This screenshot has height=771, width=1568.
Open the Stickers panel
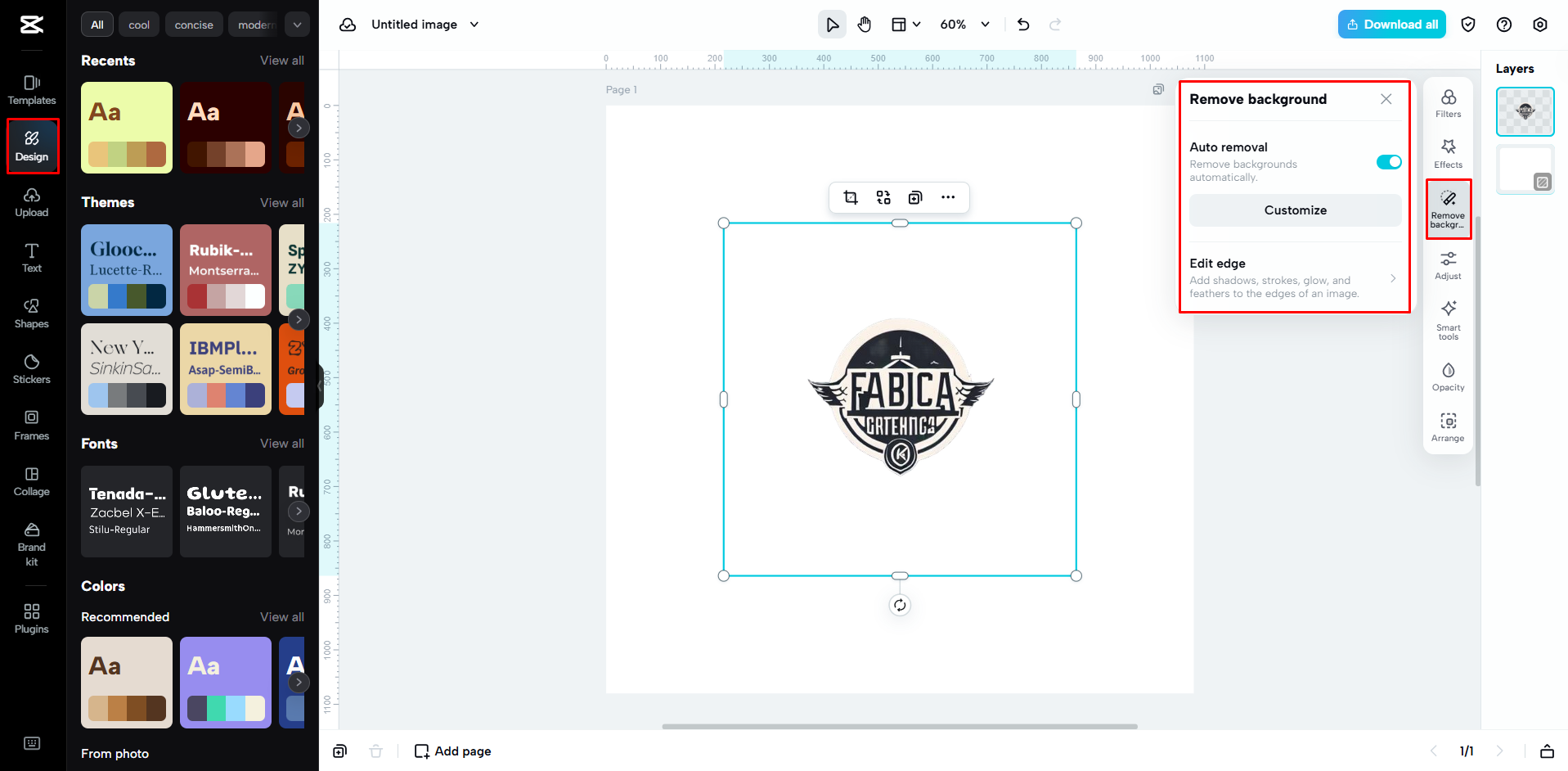31,369
